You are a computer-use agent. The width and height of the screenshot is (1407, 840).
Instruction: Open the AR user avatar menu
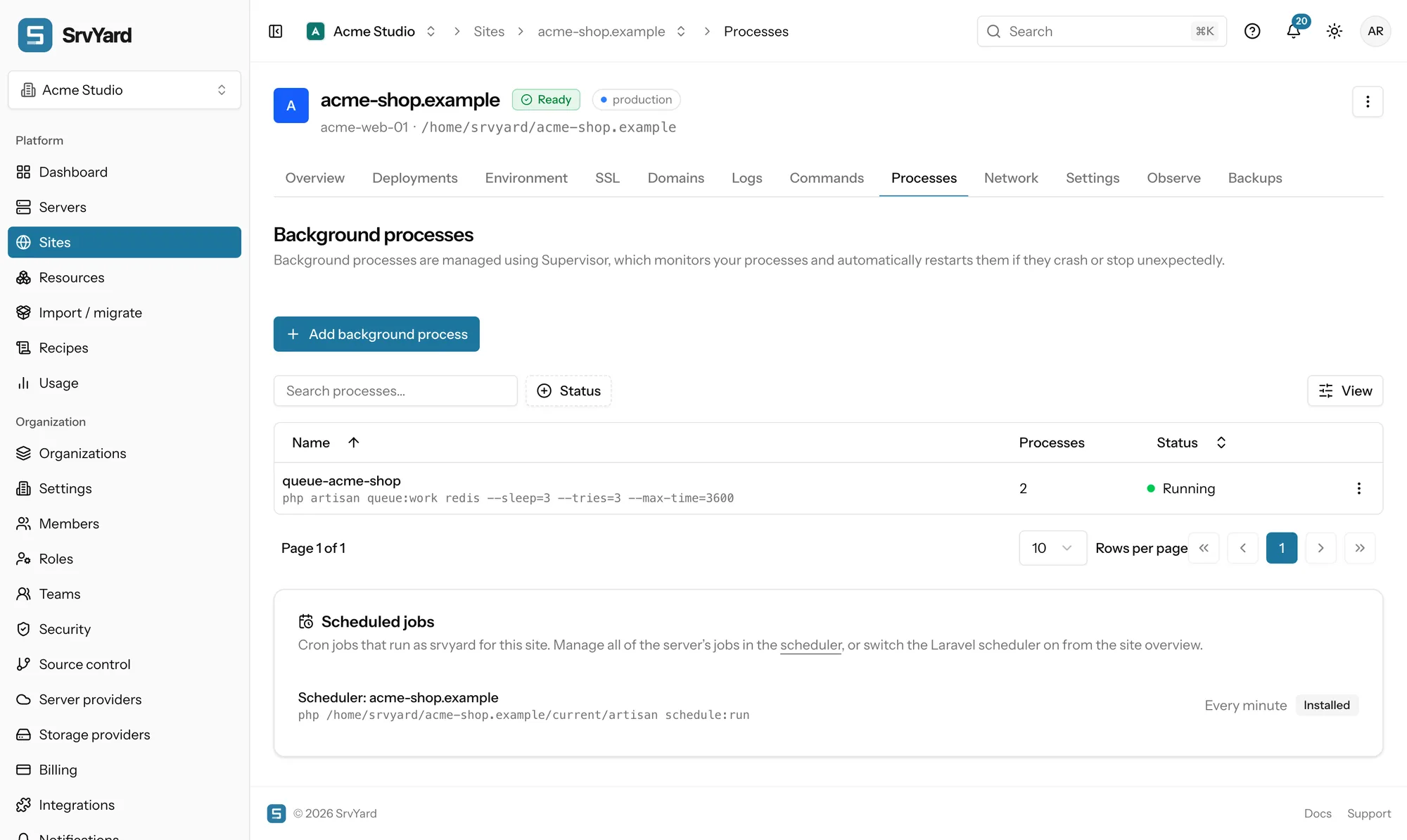pyautogui.click(x=1375, y=31)
